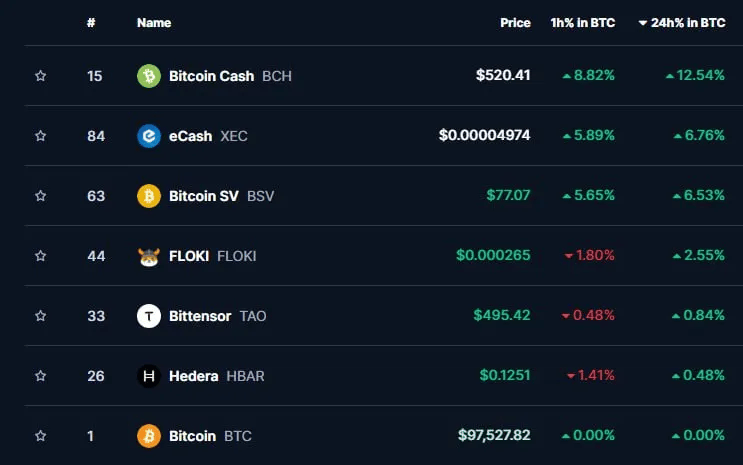The height and width of the screenshot is (465, 743).
Task: Sort by the # rank column header
Action: click(91, 23)
